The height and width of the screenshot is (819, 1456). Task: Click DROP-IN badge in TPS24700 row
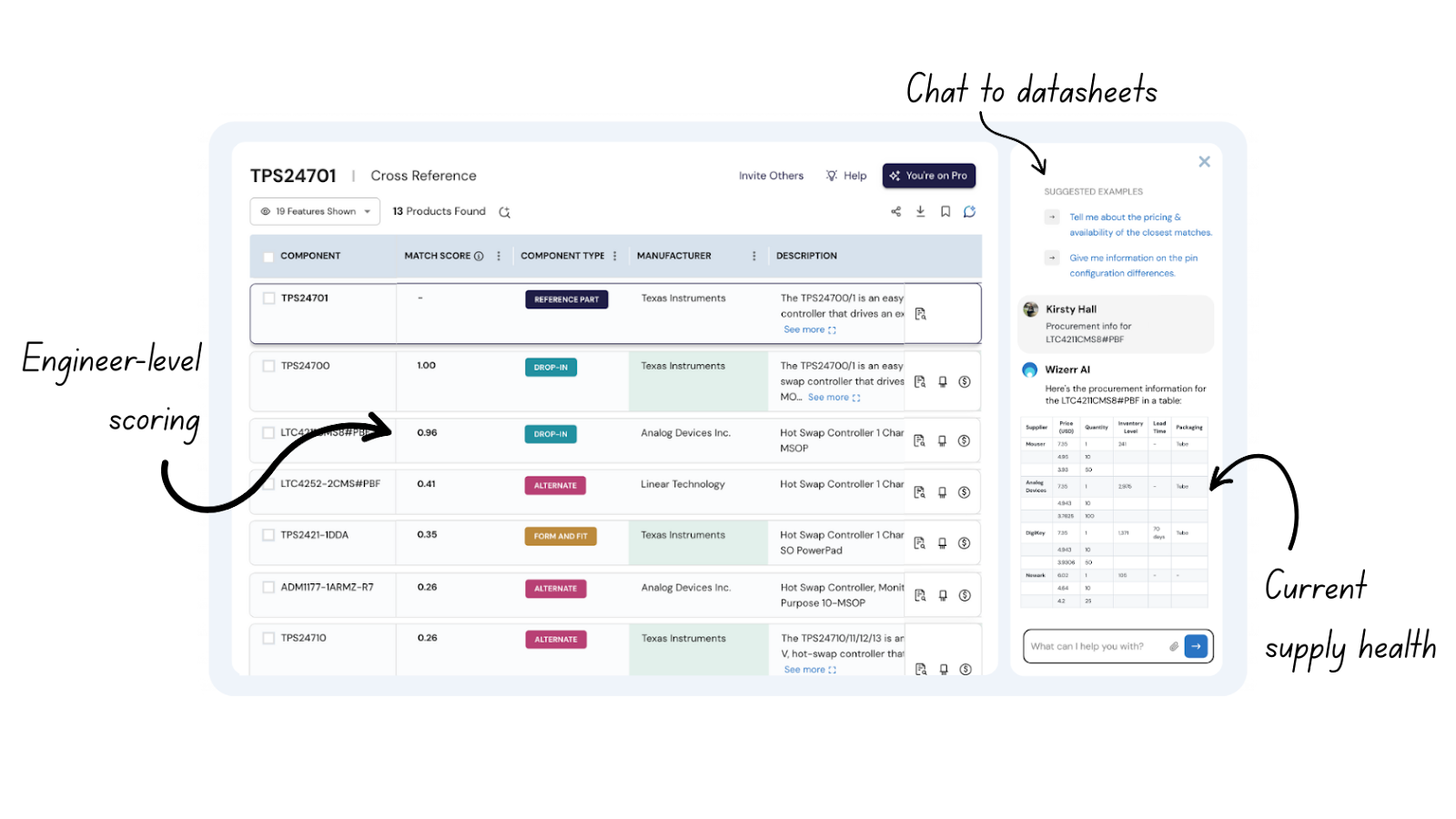coord(551,368)
